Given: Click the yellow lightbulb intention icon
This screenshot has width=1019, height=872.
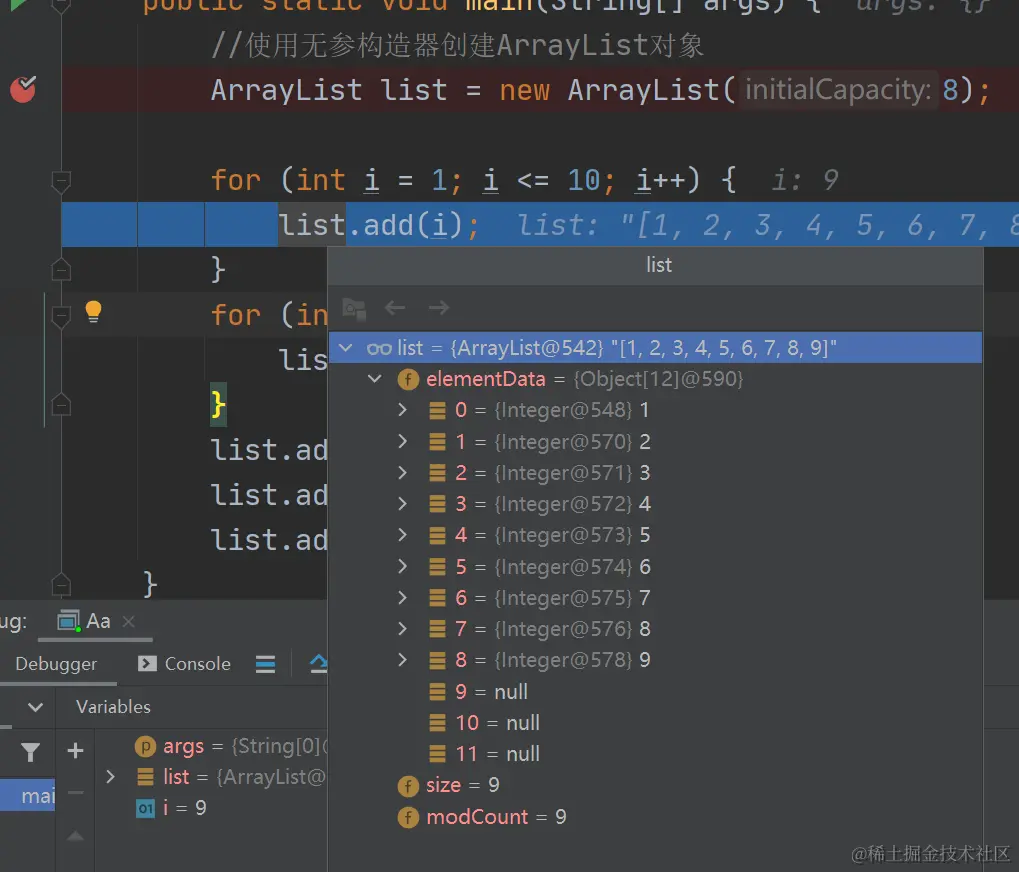Looking at the screenshot, I should [x=94, y=311].
